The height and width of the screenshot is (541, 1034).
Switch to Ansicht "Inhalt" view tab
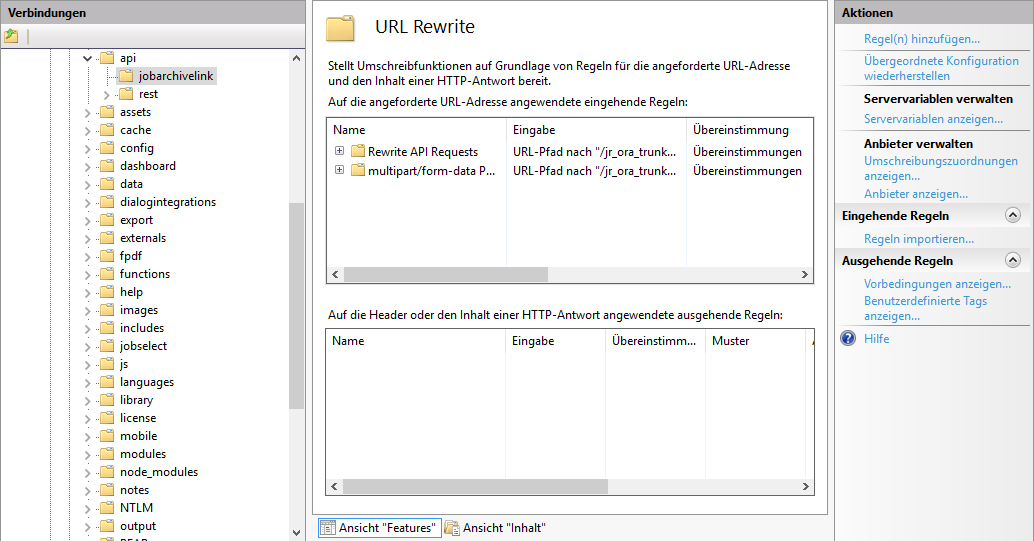(x=503, y=528)
